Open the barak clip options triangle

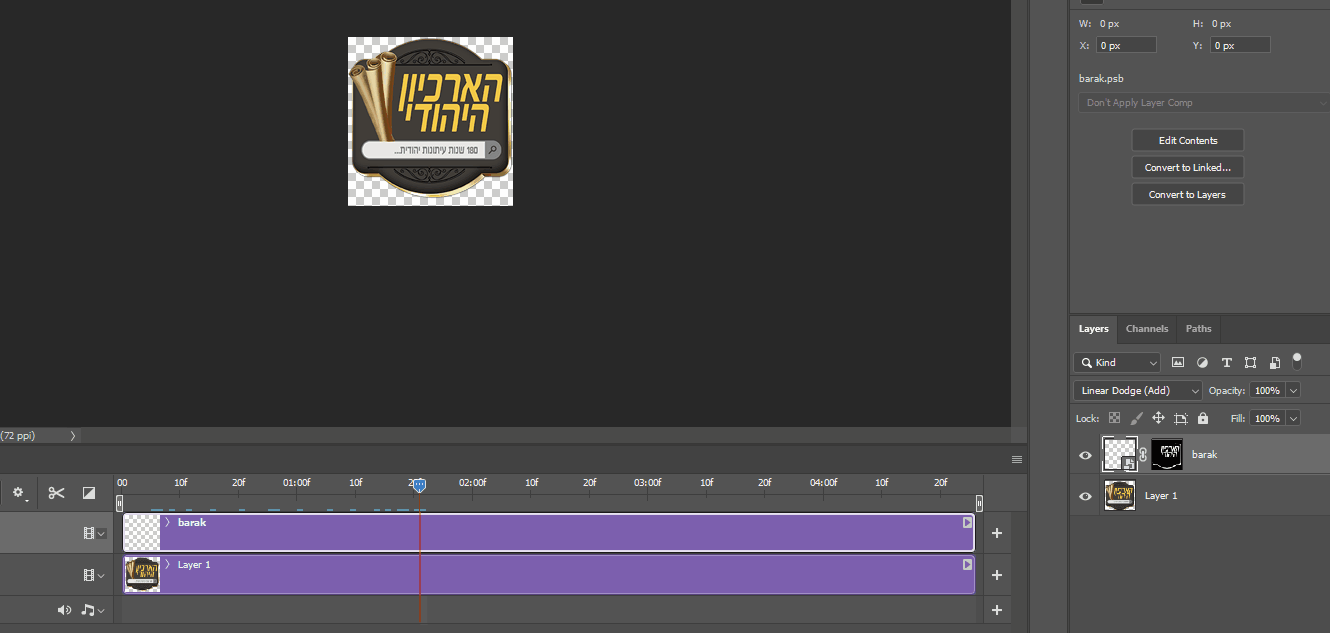click(x=967, y=523)
